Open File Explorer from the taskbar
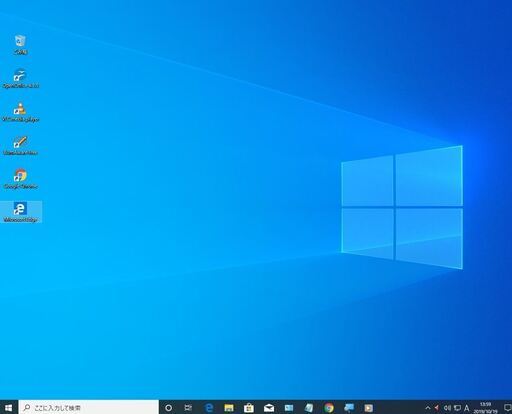The height and width of the screenshot is (414, 512). coord(229,408)
